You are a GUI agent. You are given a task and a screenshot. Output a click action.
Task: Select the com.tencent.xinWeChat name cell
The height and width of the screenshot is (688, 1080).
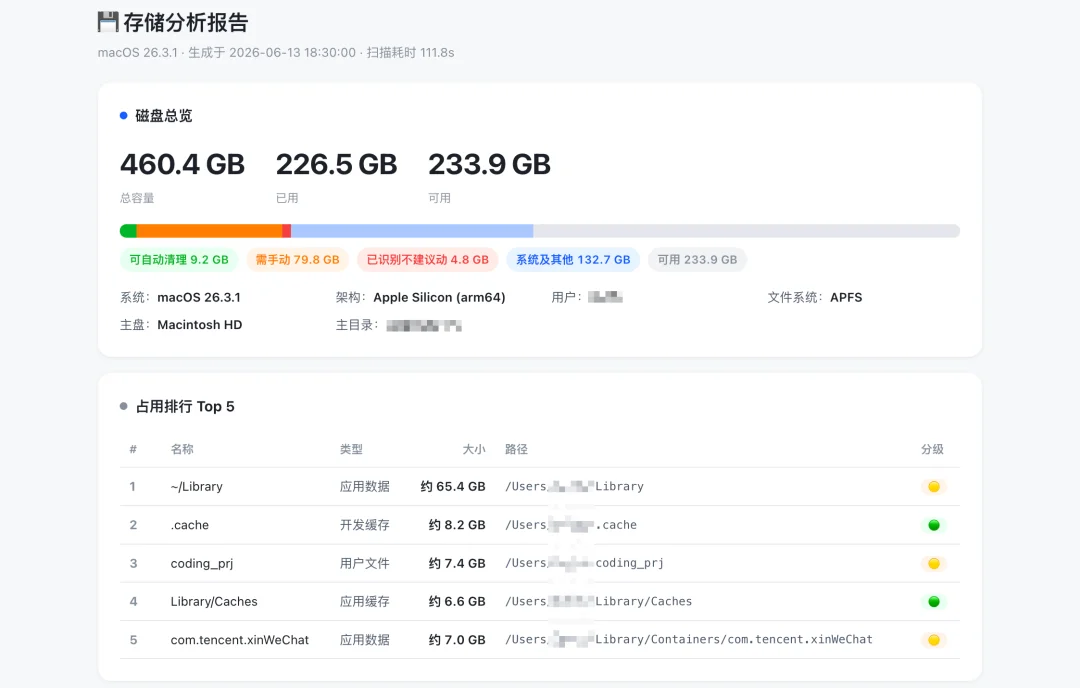[240, 640]
